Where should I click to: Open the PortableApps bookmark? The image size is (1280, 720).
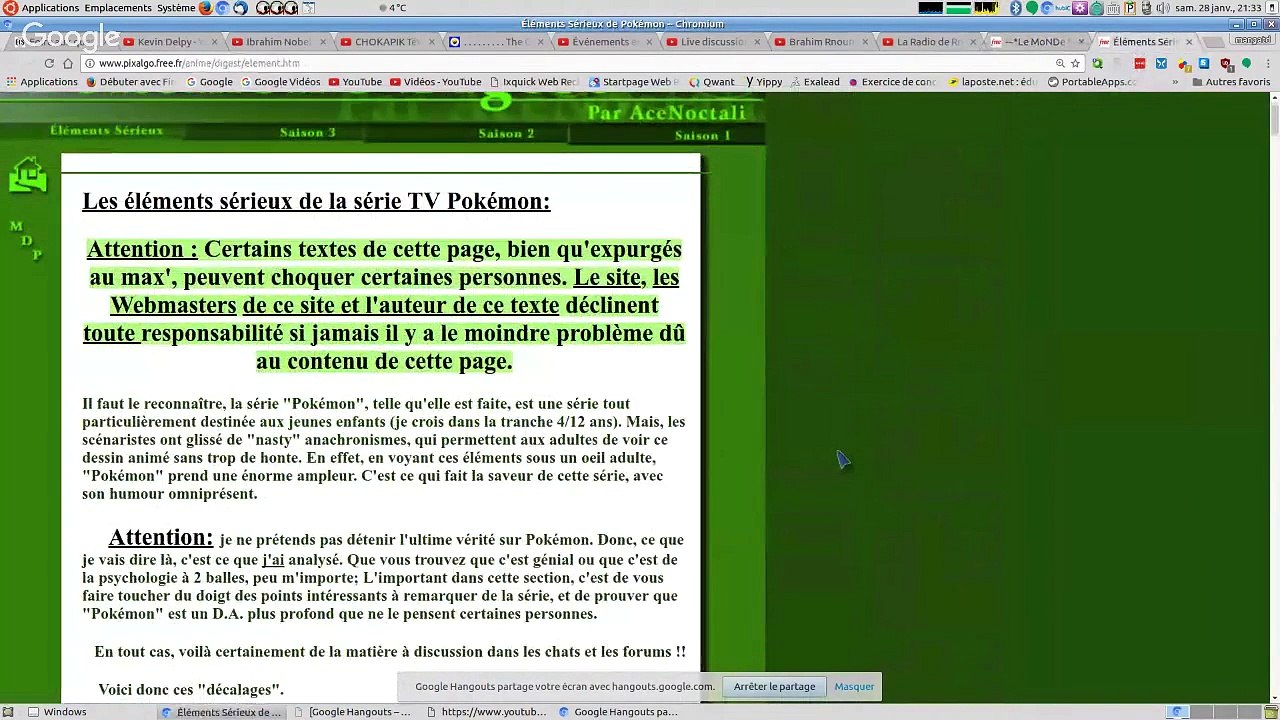click(x=1092, y=82)
